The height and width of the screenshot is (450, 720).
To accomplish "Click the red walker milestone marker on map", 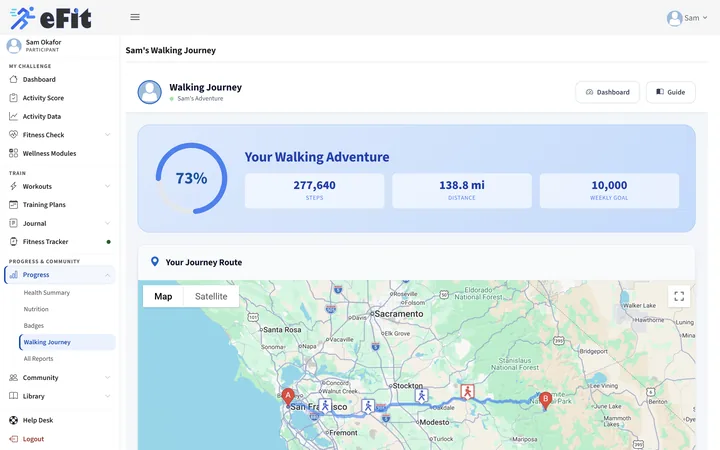I will point(467,392).
